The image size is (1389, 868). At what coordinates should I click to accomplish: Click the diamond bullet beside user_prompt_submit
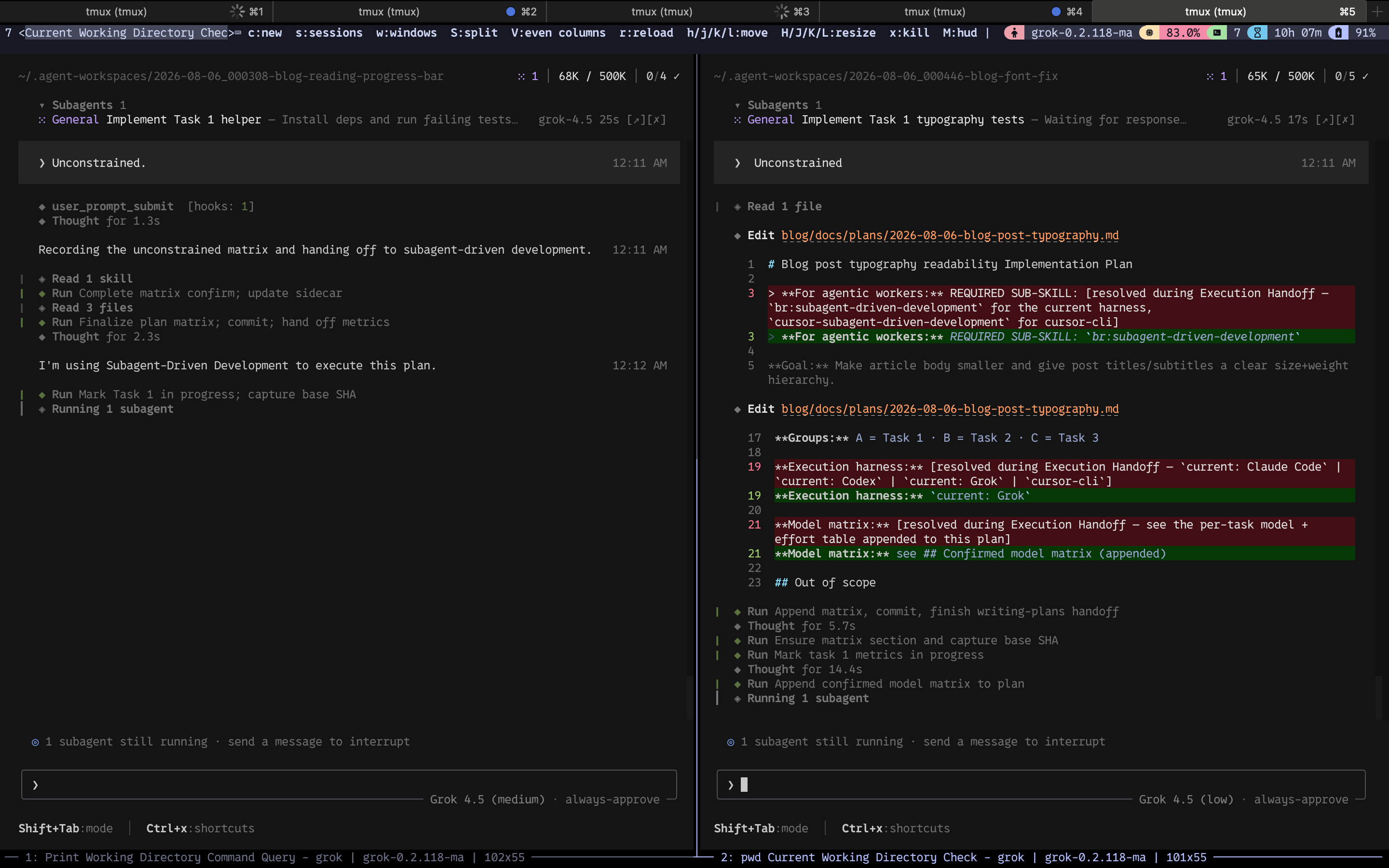[42, 207]
